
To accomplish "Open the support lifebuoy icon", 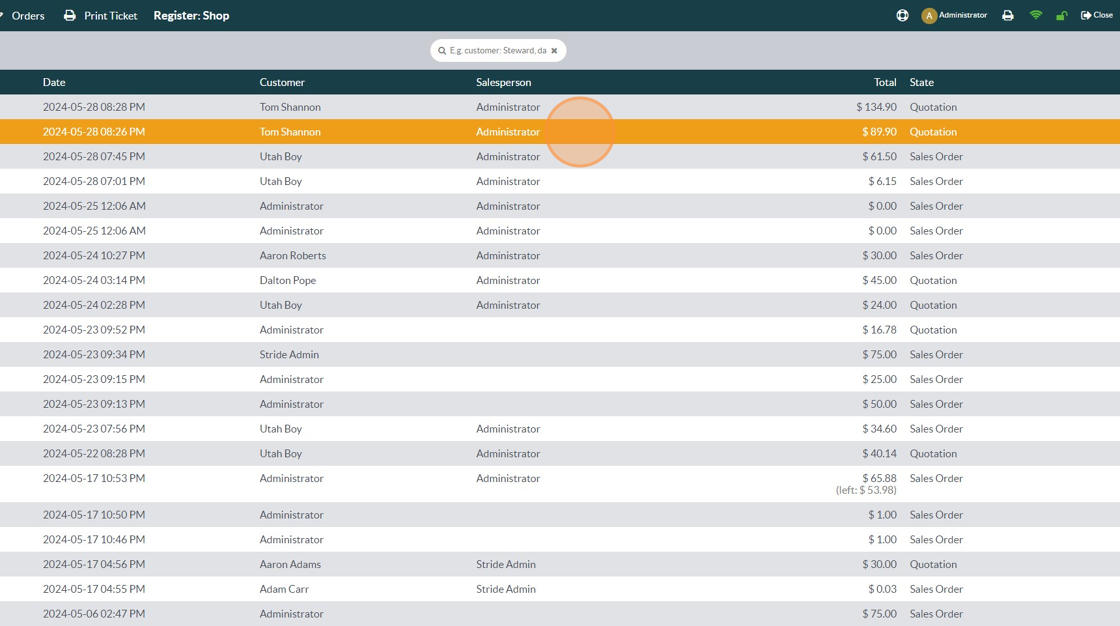I will [902, 15].
